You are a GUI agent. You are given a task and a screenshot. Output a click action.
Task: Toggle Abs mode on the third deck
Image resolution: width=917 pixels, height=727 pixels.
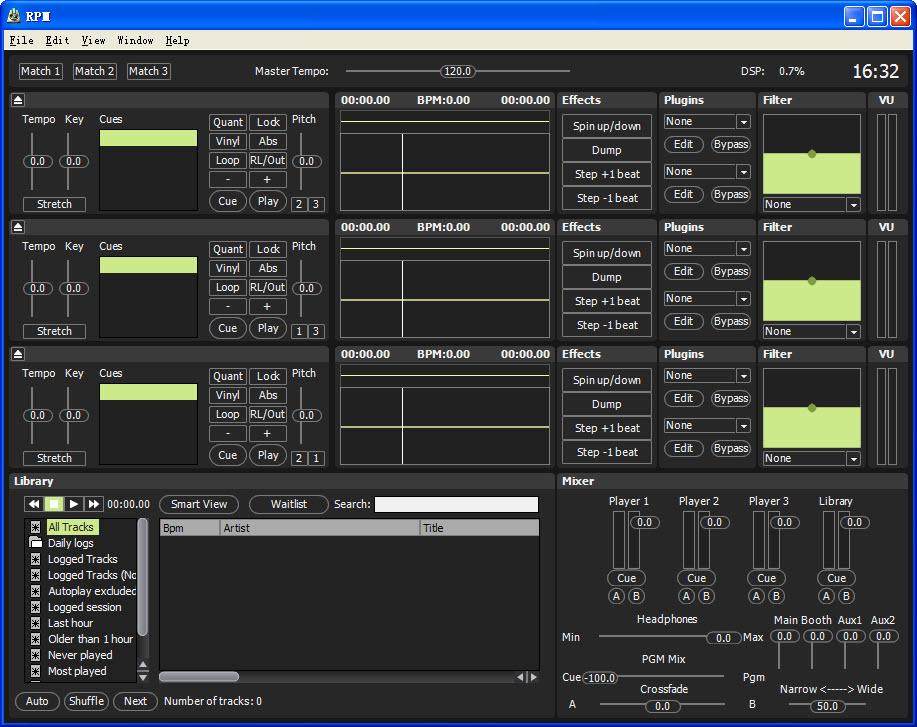[x=268, y=395]
